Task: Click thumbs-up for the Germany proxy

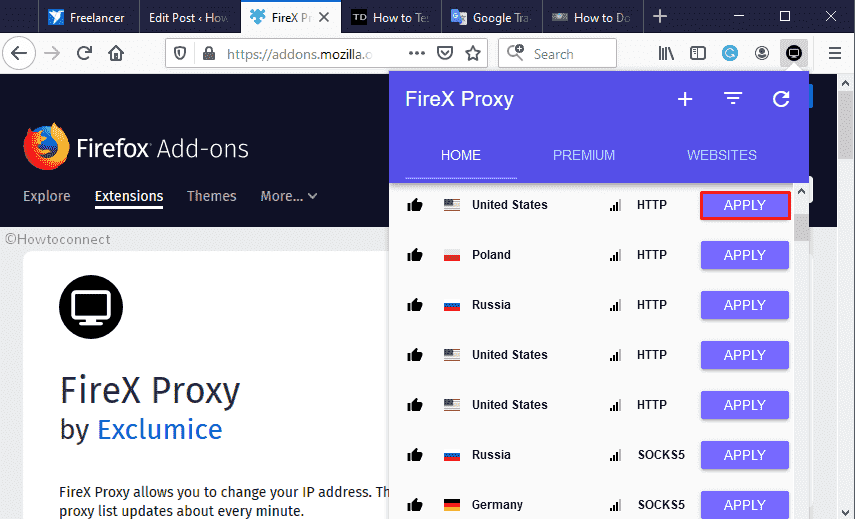Action: click(x=415, y=505)
